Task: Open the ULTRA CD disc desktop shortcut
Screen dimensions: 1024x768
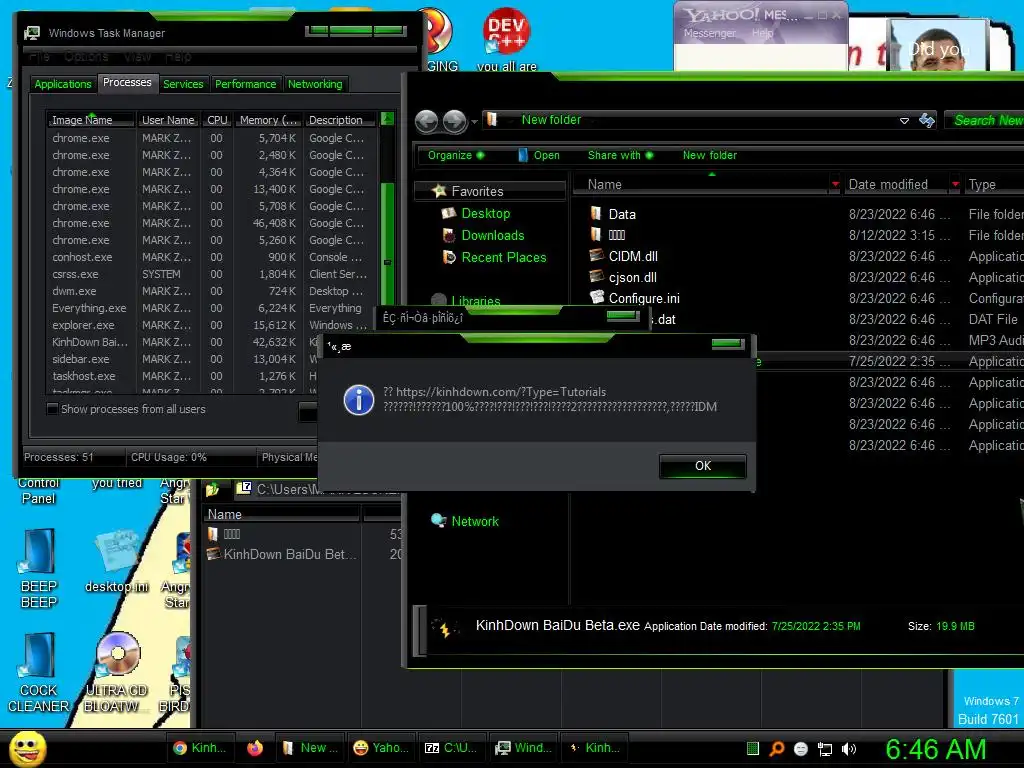Action: click(117, 673)
